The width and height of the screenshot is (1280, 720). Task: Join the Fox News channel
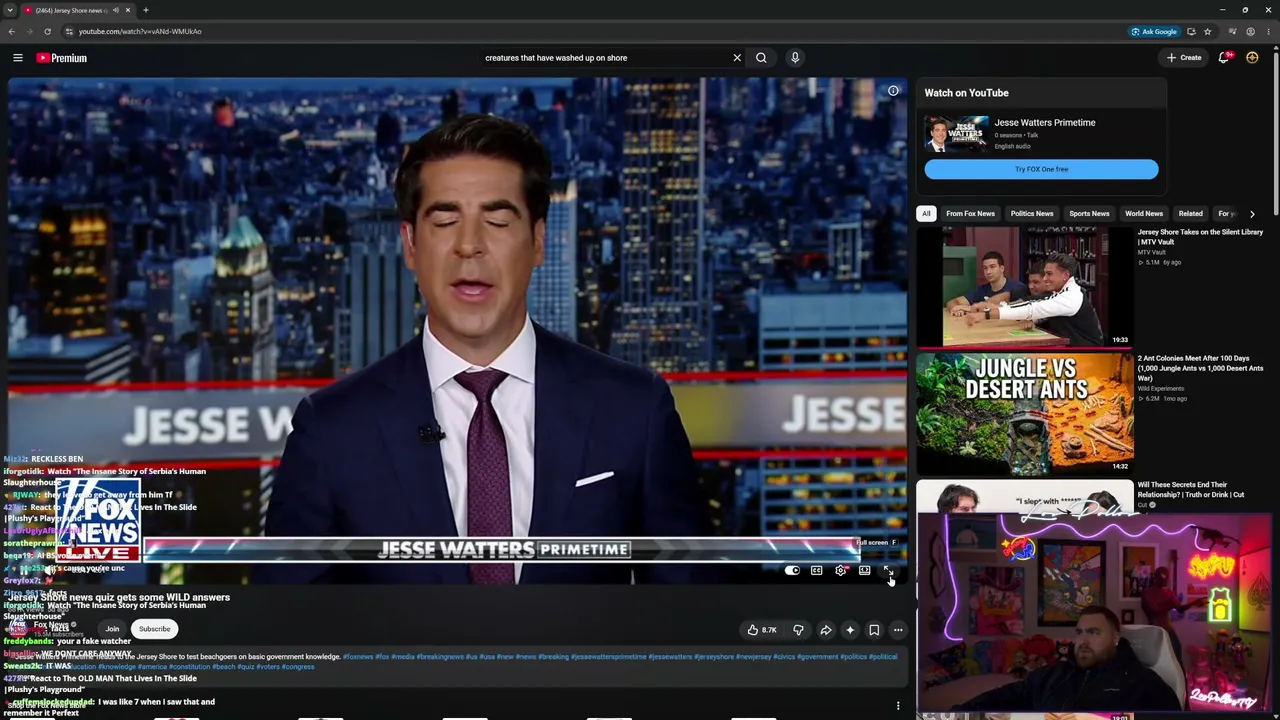(x=112, y=629)
